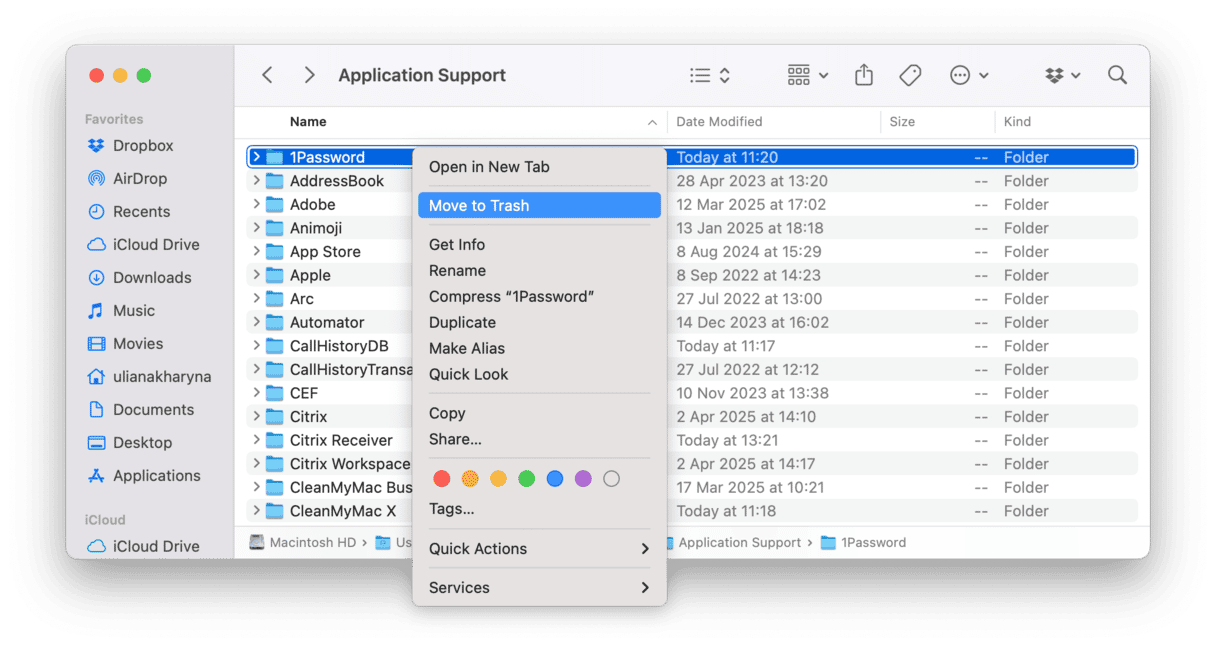The height and width of the screenshot is (646, 1216).
Task: Go back with the left chevron
Action: pyautogui.click(x=267, y=75)
